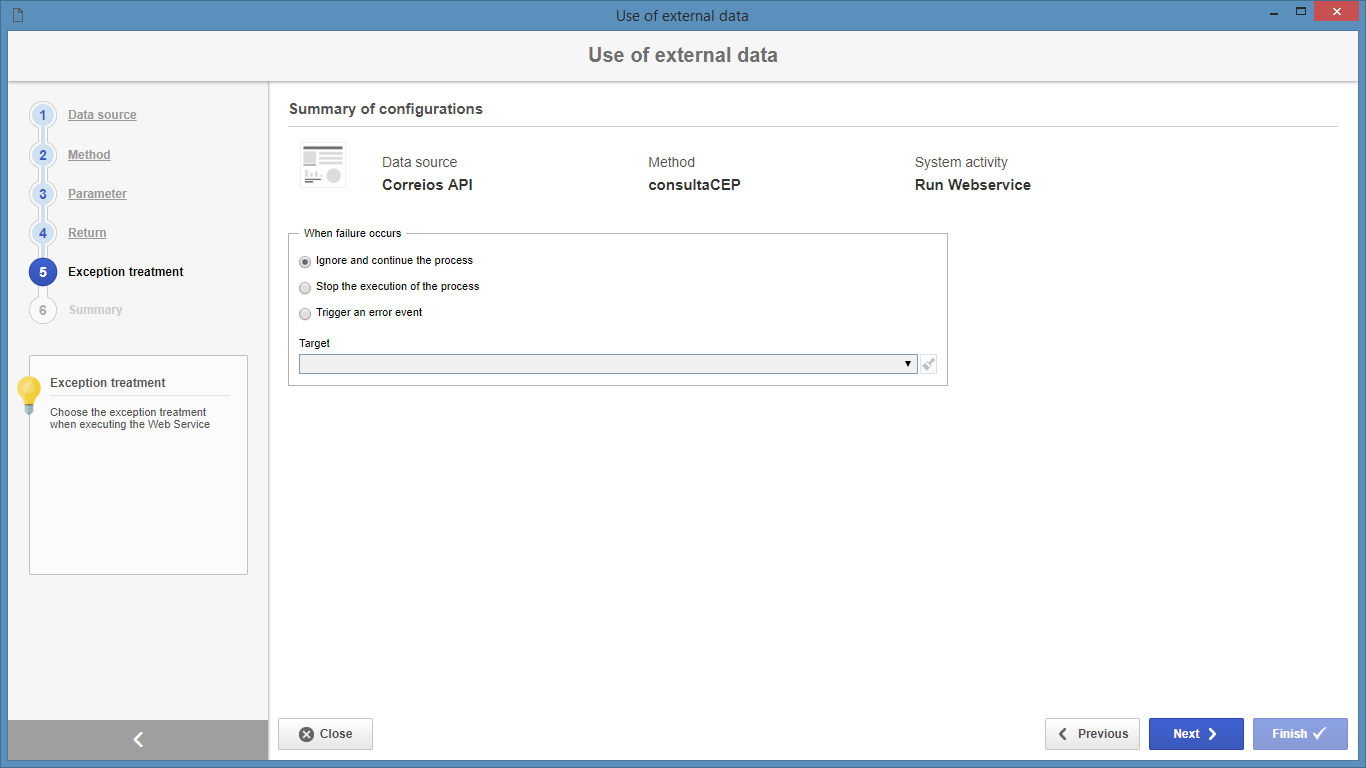Screen dimensions: 1366x768
Task: Click the Previous button
Action: pos(1092,734)
